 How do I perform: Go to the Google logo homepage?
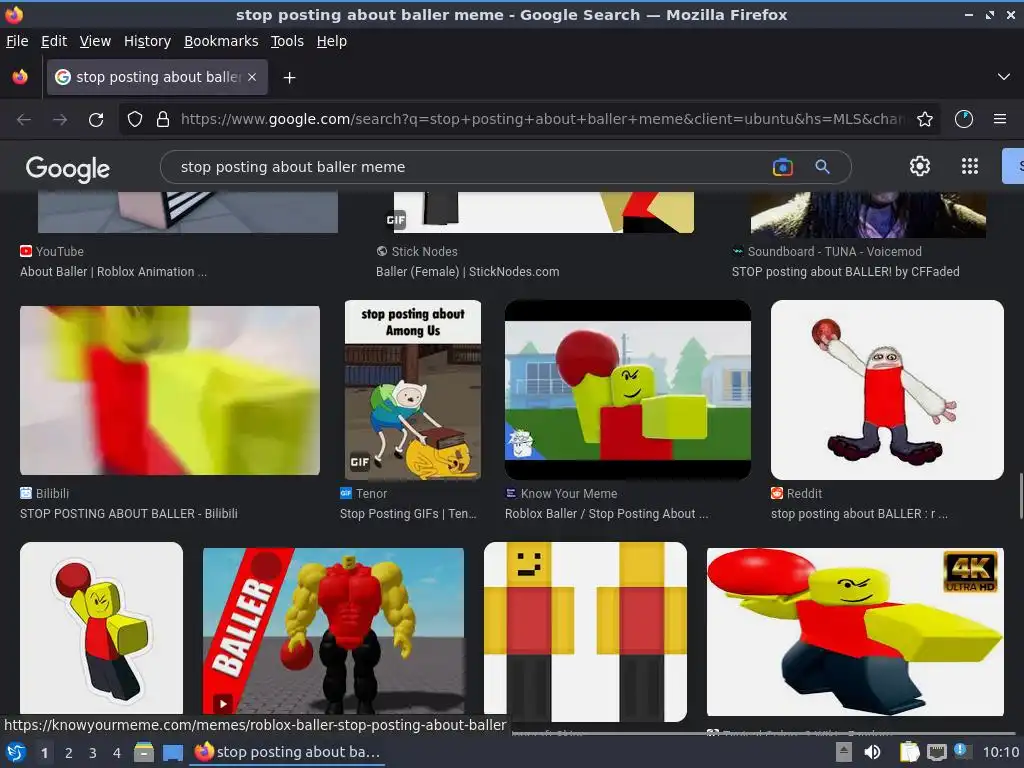pos(68,168)
